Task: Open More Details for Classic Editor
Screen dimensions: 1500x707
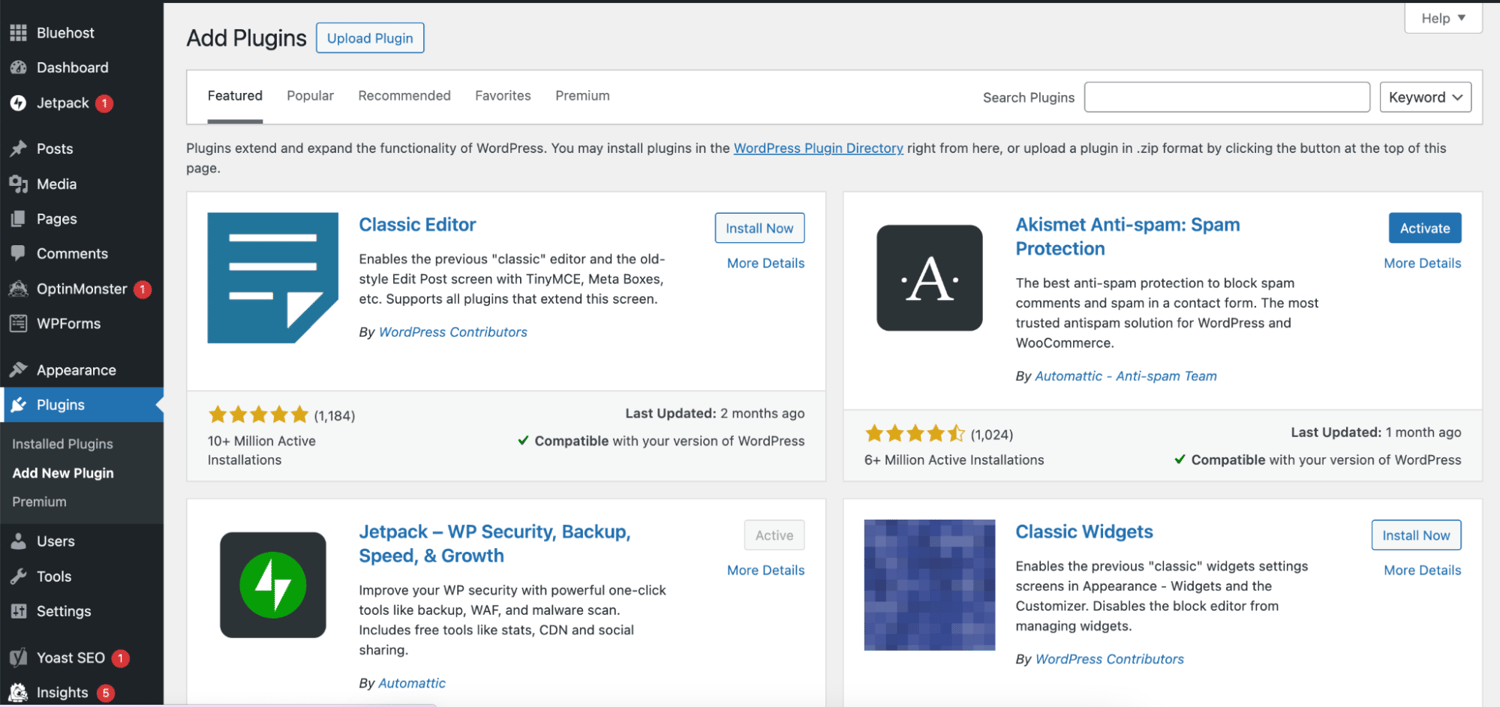Action: pyautogui.click(x=766, y=263)
